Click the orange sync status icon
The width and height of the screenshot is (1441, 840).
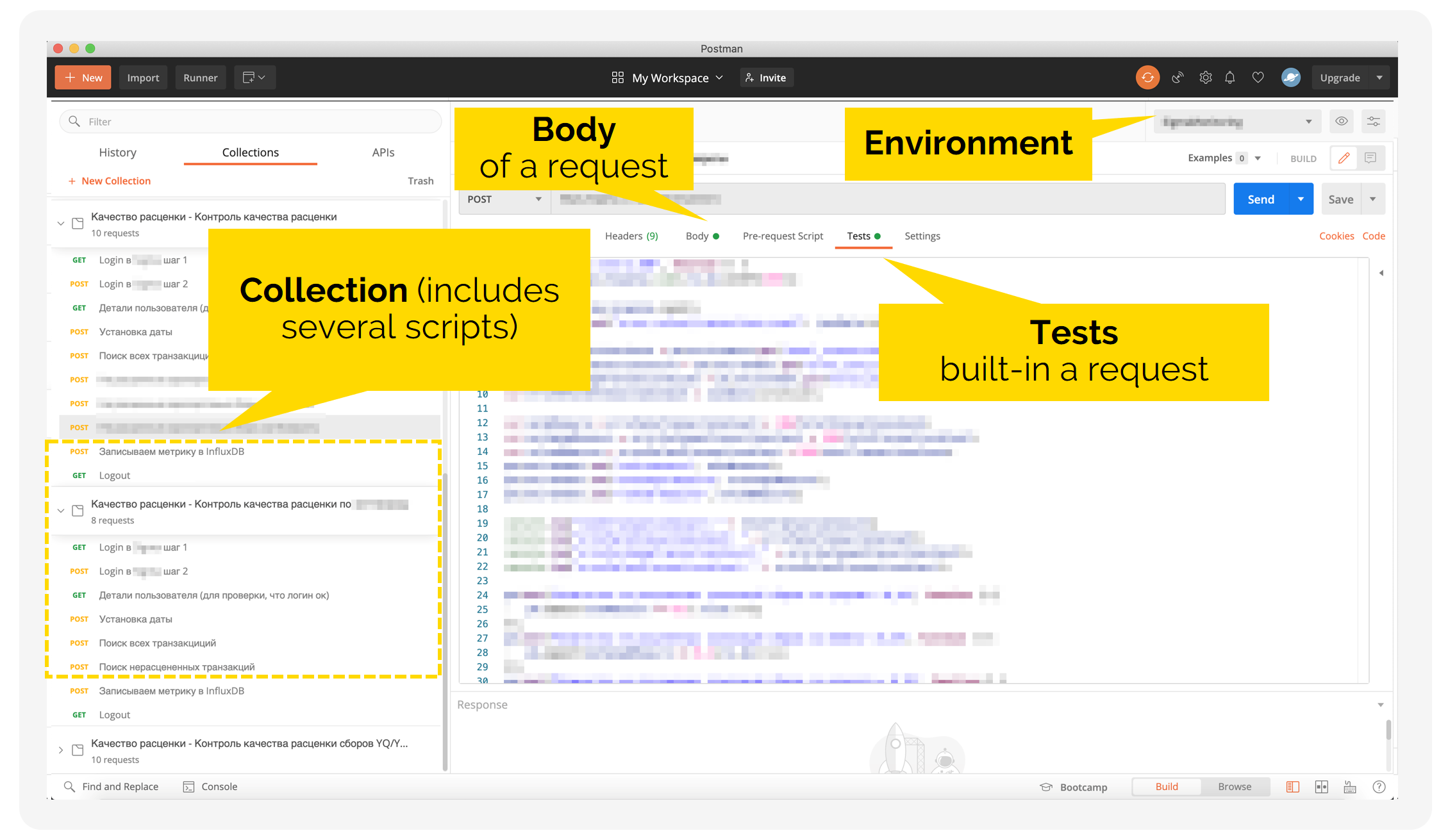(1147, 78)
